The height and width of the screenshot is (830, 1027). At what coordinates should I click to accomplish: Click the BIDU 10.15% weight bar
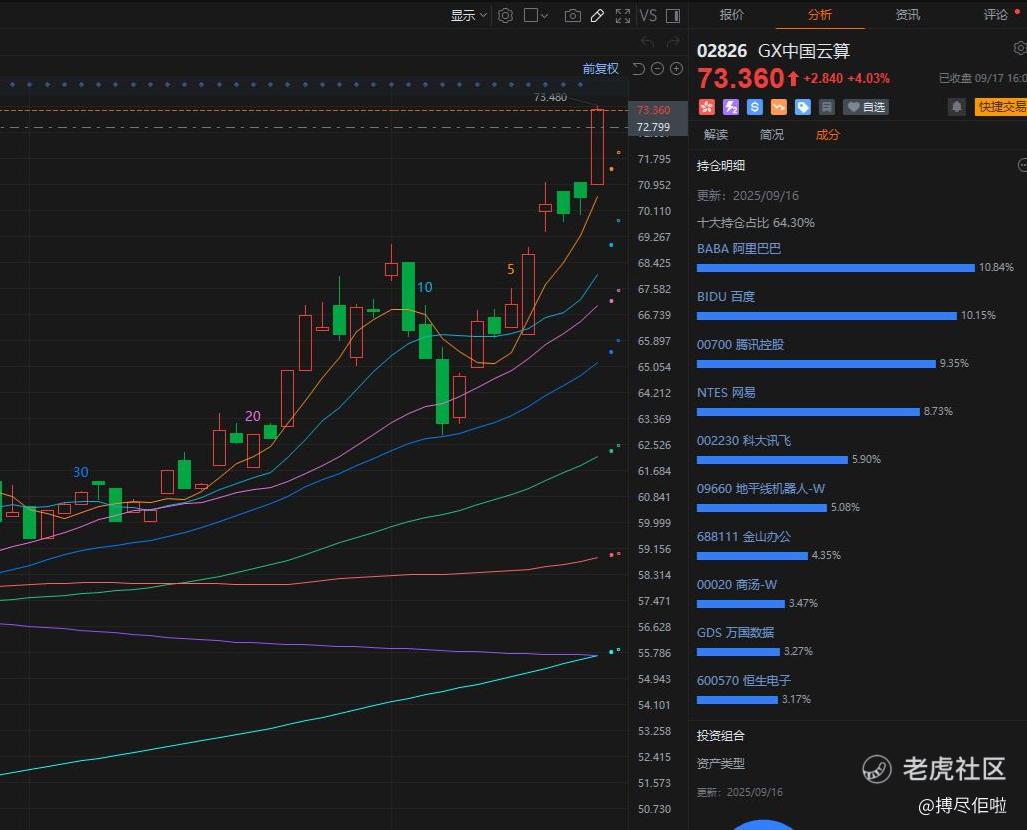tap(827, 316)
